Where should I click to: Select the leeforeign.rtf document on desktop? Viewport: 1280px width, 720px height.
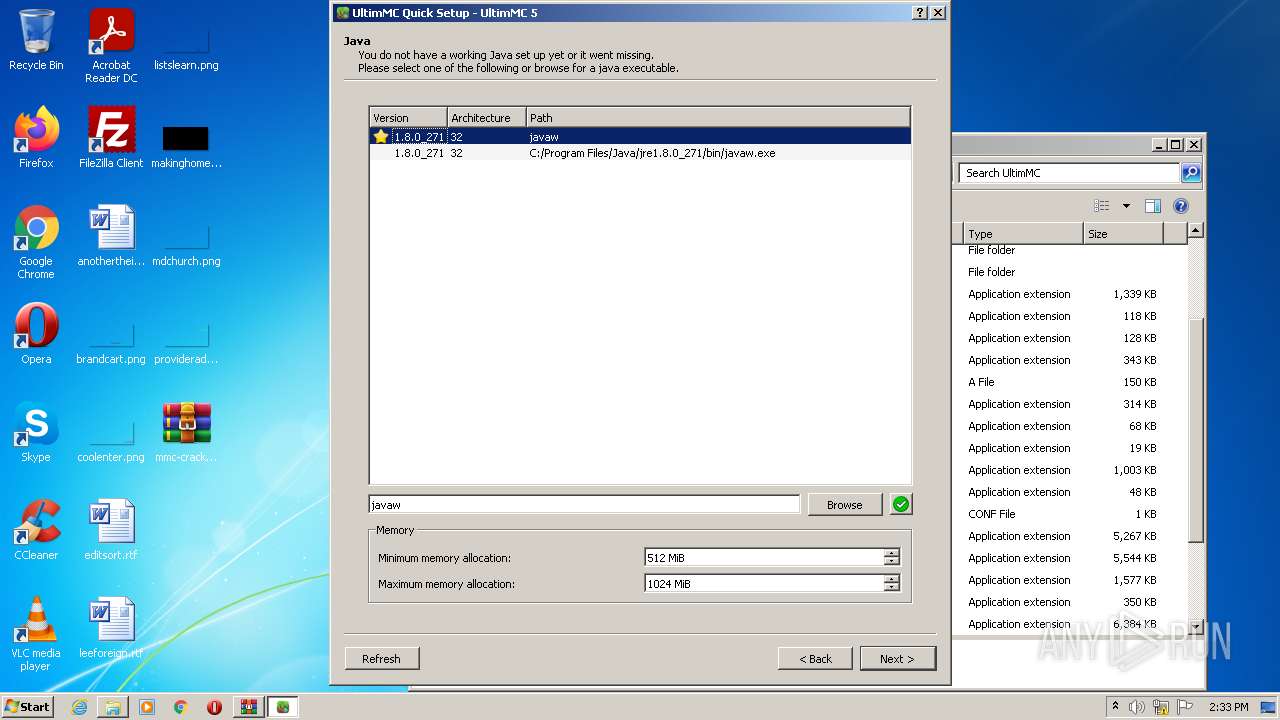(111, 628)
